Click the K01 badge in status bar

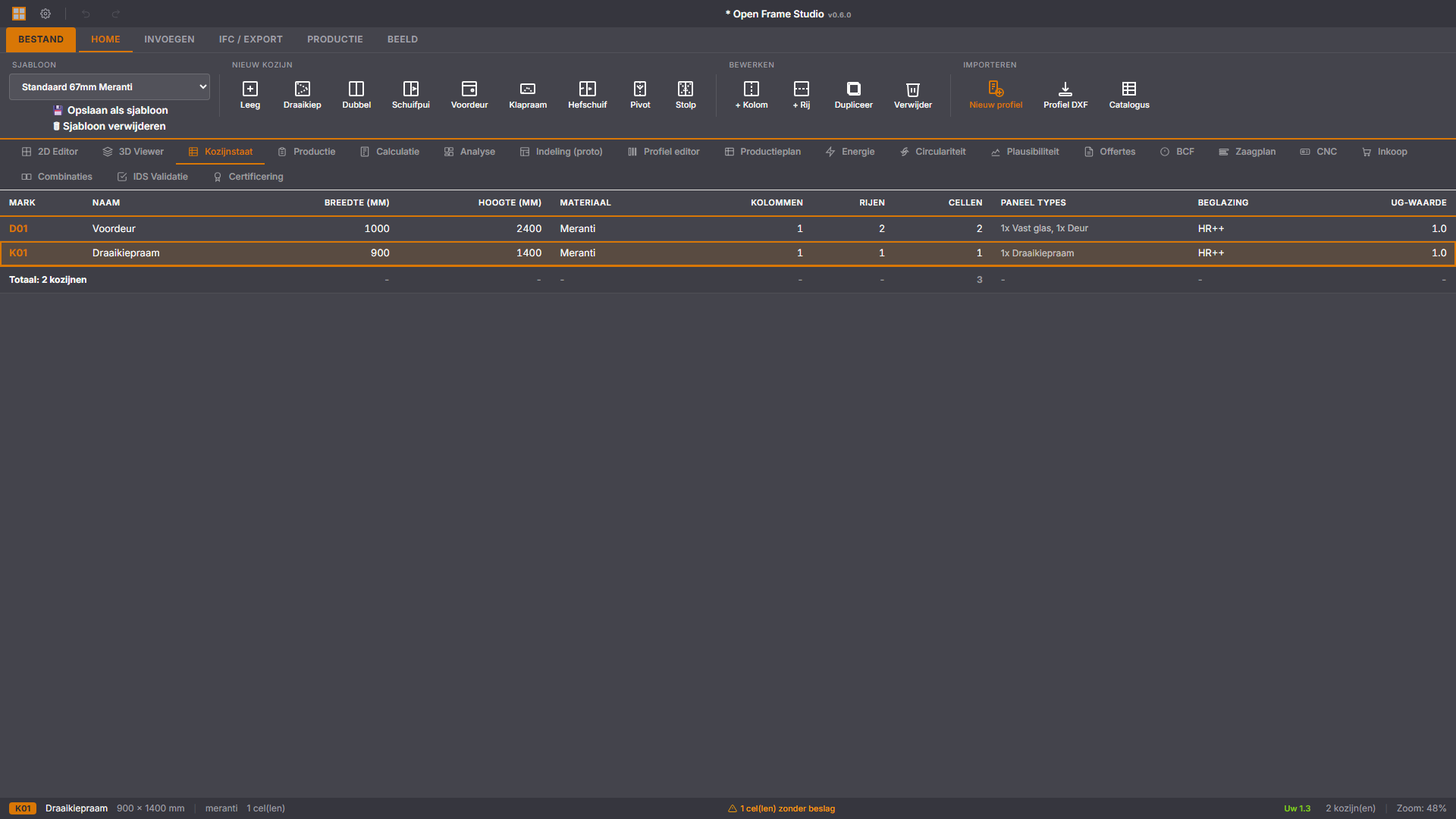(23, 808)
